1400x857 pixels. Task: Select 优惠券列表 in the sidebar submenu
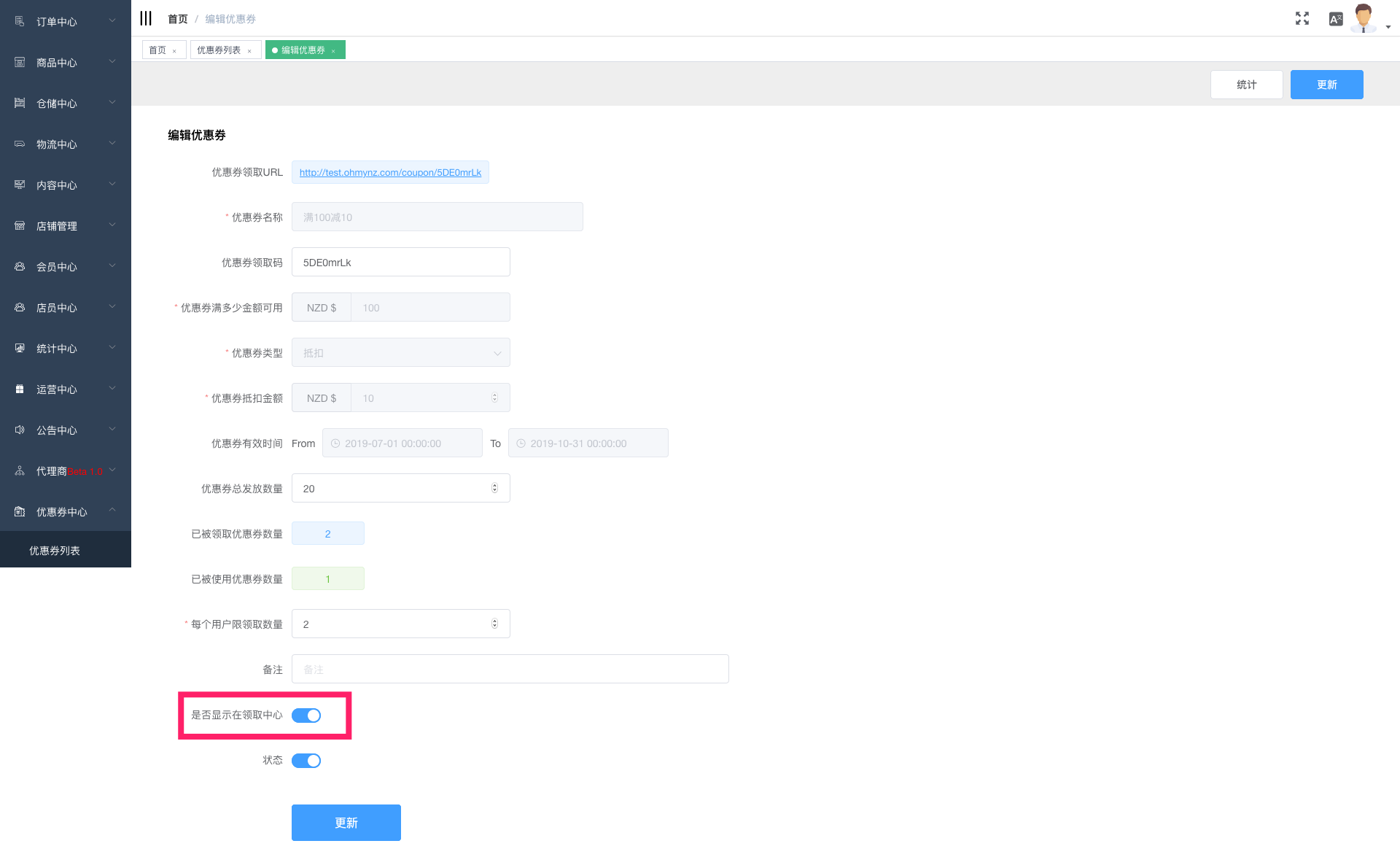pos(55,551)
